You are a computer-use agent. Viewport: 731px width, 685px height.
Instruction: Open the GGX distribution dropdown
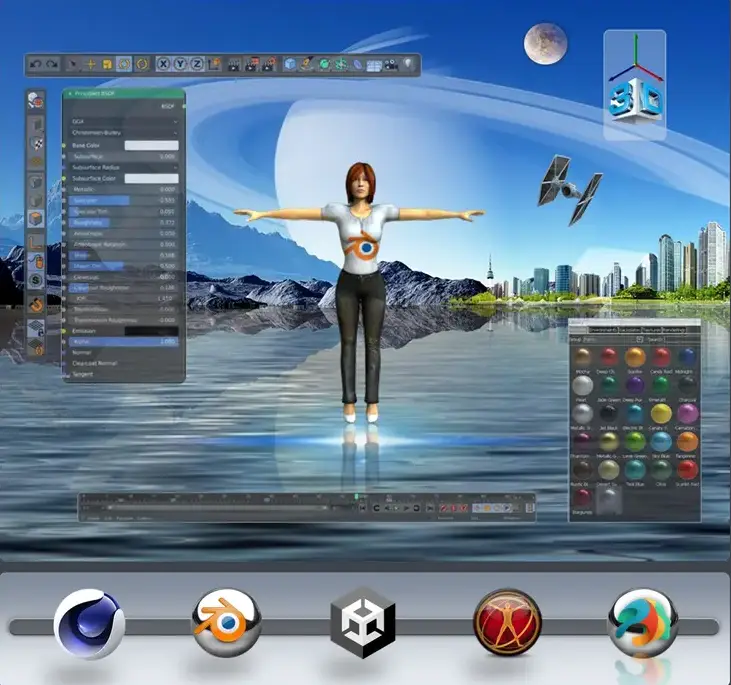(x=124, y=121)
